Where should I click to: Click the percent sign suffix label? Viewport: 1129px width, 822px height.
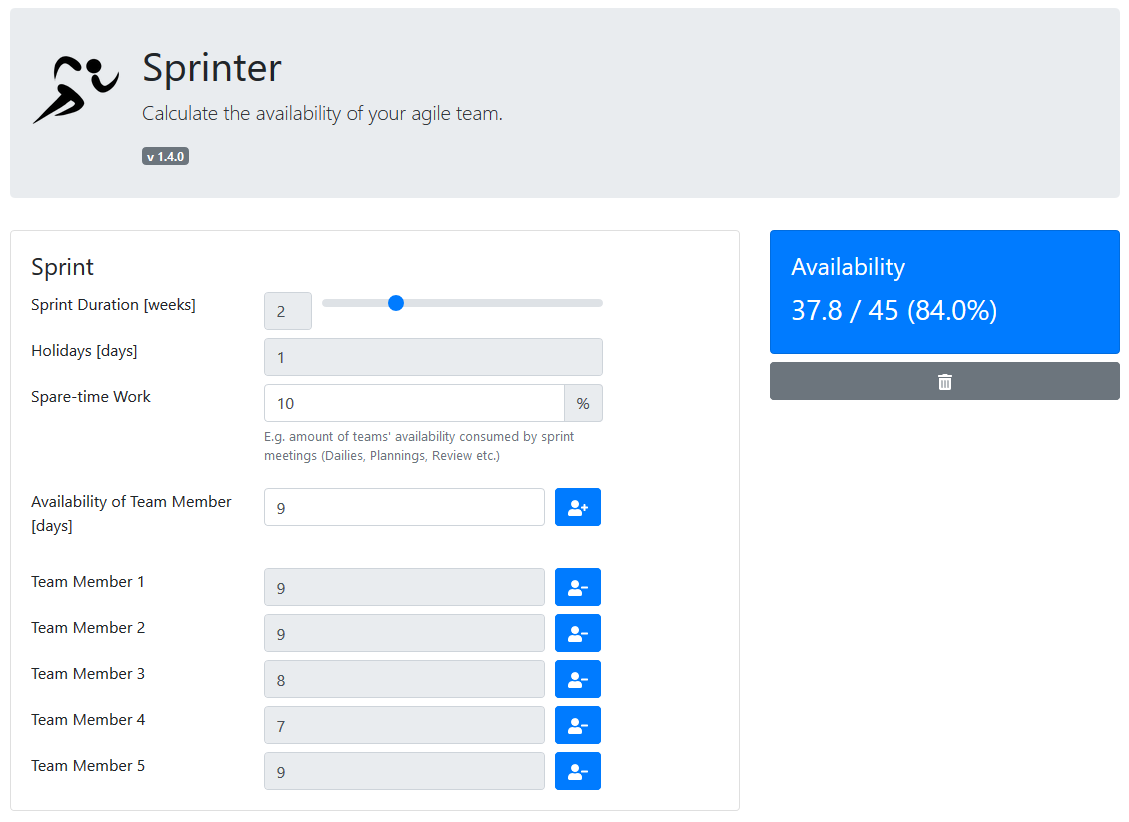(x=583, y=403)
